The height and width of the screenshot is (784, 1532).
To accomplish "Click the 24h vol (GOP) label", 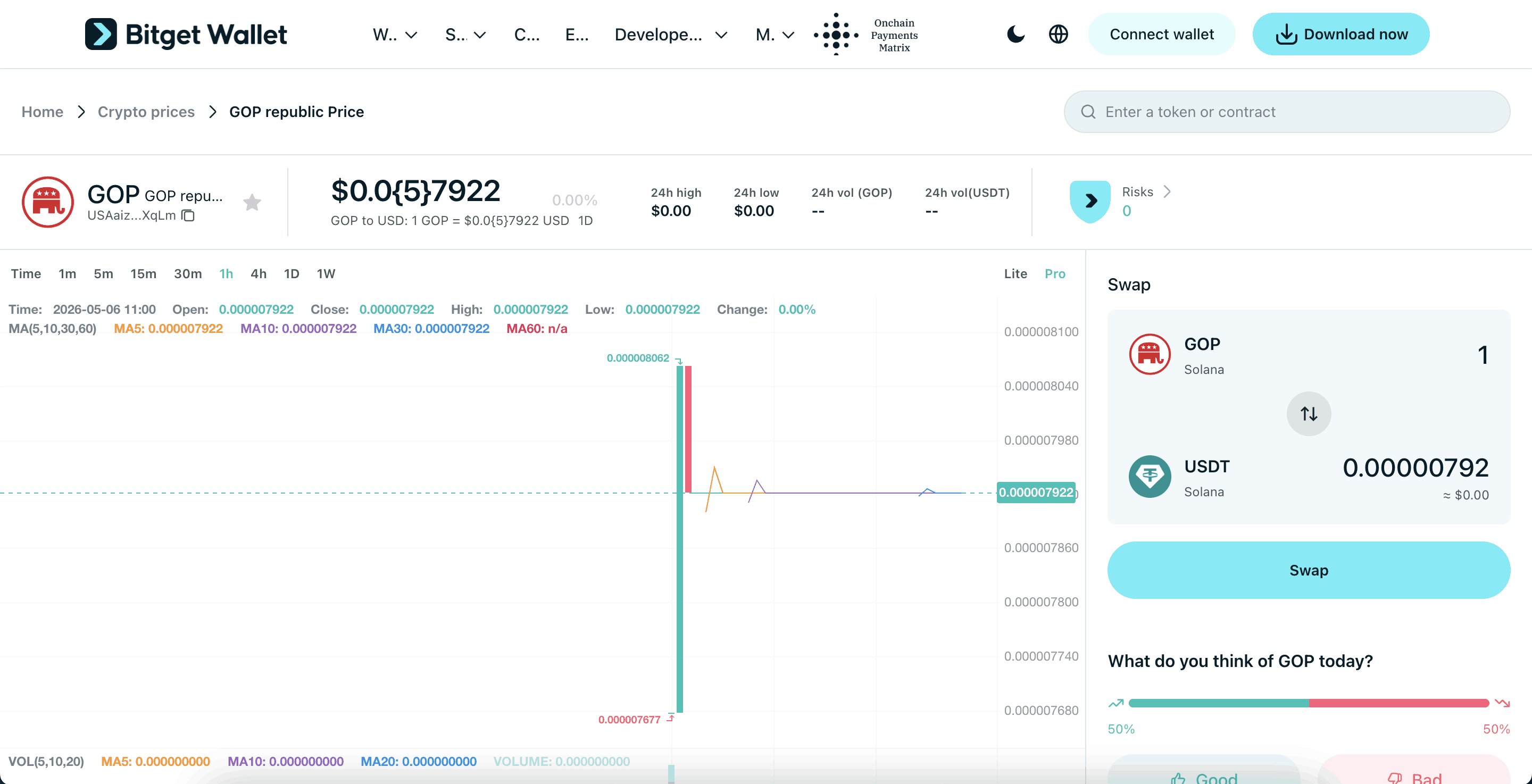I will (x=852, y=193).
